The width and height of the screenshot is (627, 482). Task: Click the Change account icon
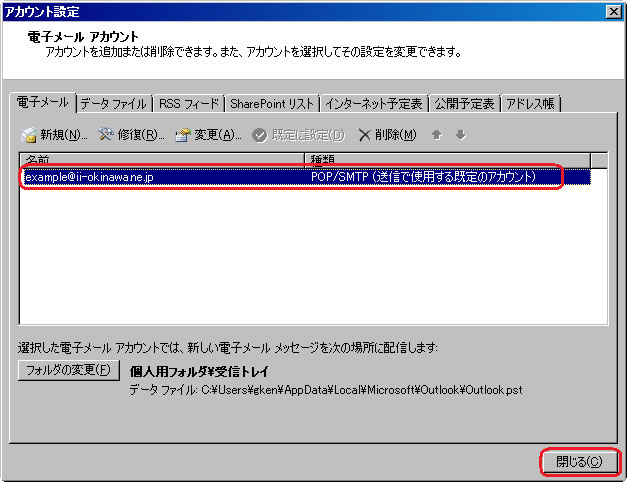[183, 135]
